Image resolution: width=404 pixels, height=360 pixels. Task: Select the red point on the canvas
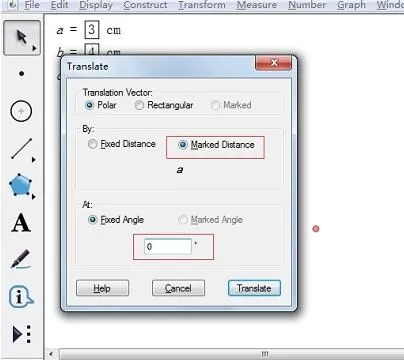click(316, 229)
